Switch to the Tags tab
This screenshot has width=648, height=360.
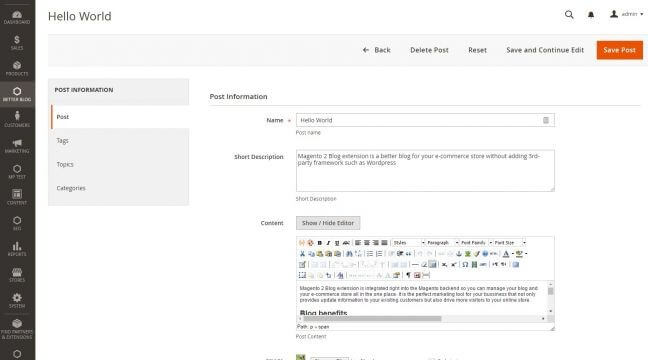click(x=120, y=141)
